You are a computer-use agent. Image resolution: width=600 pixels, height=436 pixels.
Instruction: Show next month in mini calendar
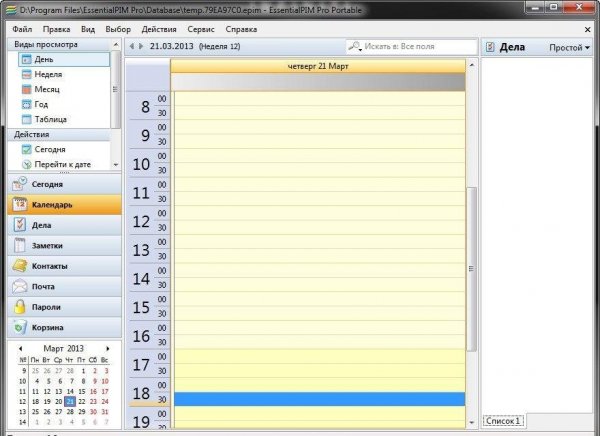point(108,348)
